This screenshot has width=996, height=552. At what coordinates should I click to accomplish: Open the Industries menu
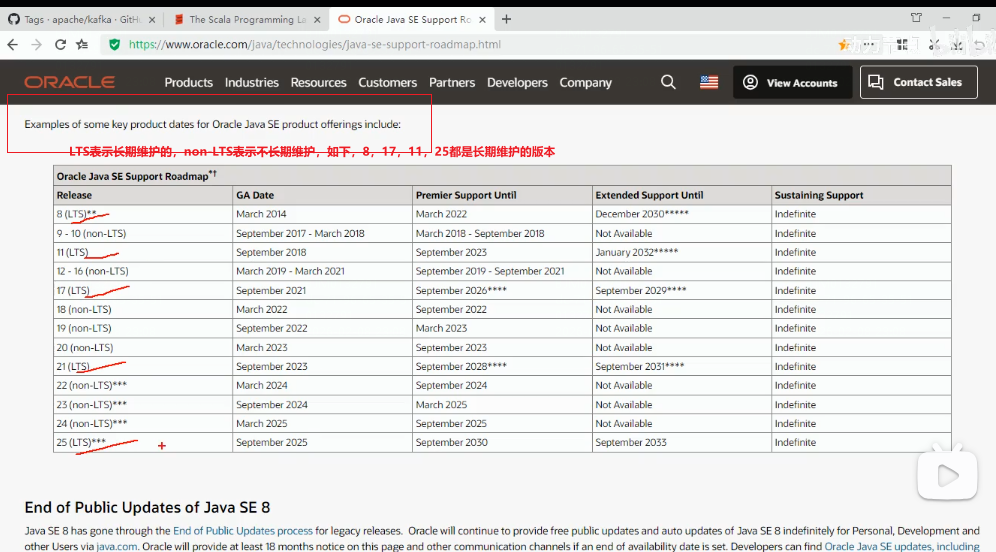(x=252, y=83)
